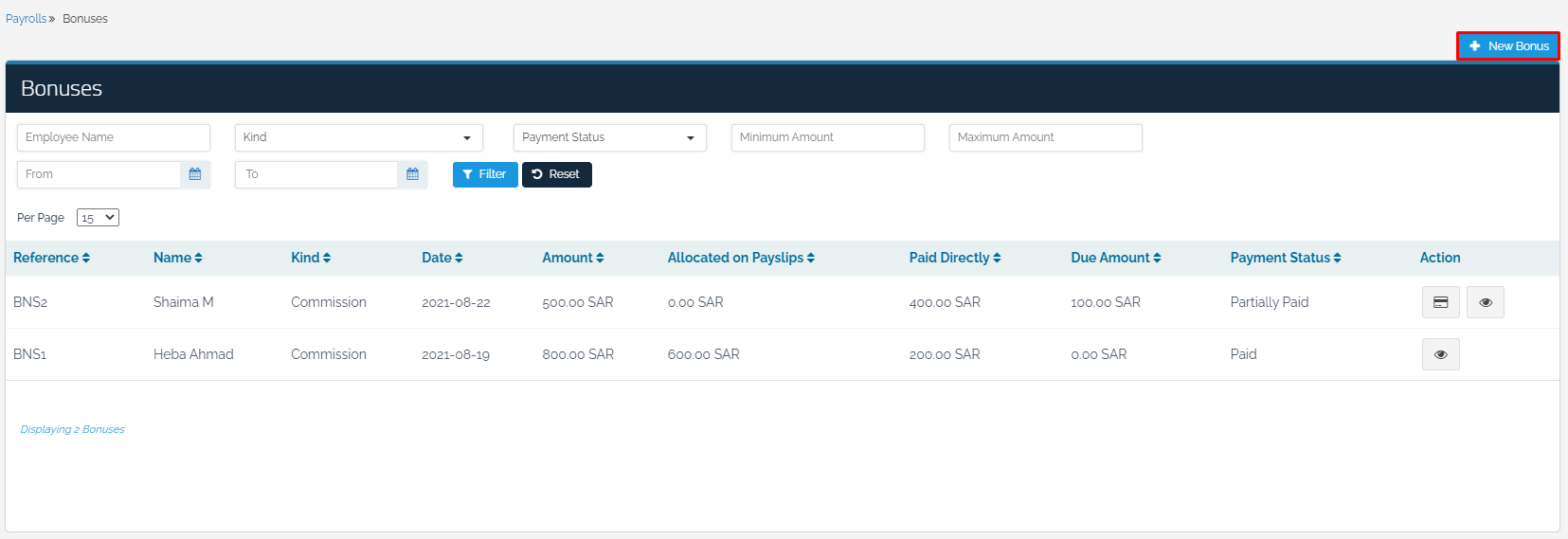The height and width of the screenshot is (539, 1568).
Task: Open calendar picker for To date
Action: pos(412,174)
